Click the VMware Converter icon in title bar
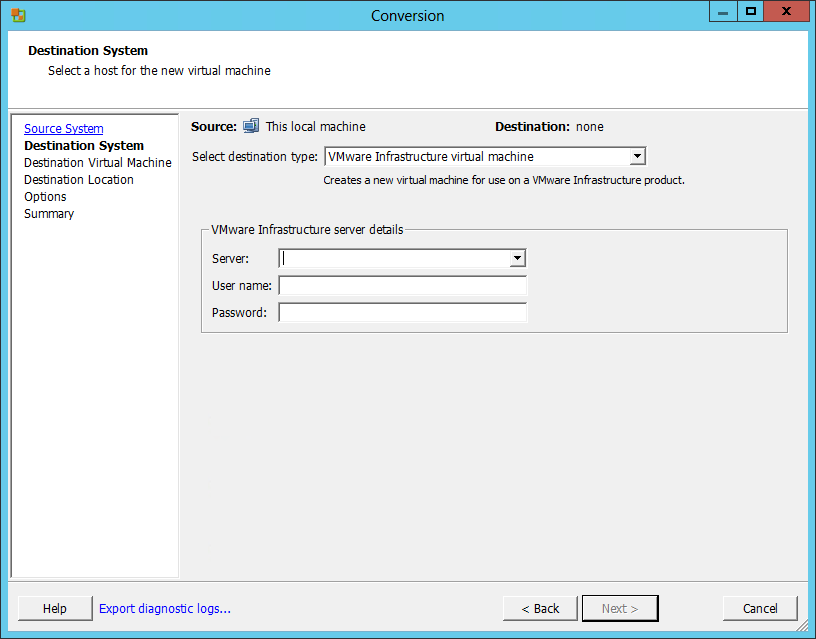This screenshot has width=816, height=639. click(x=18, y=15)
